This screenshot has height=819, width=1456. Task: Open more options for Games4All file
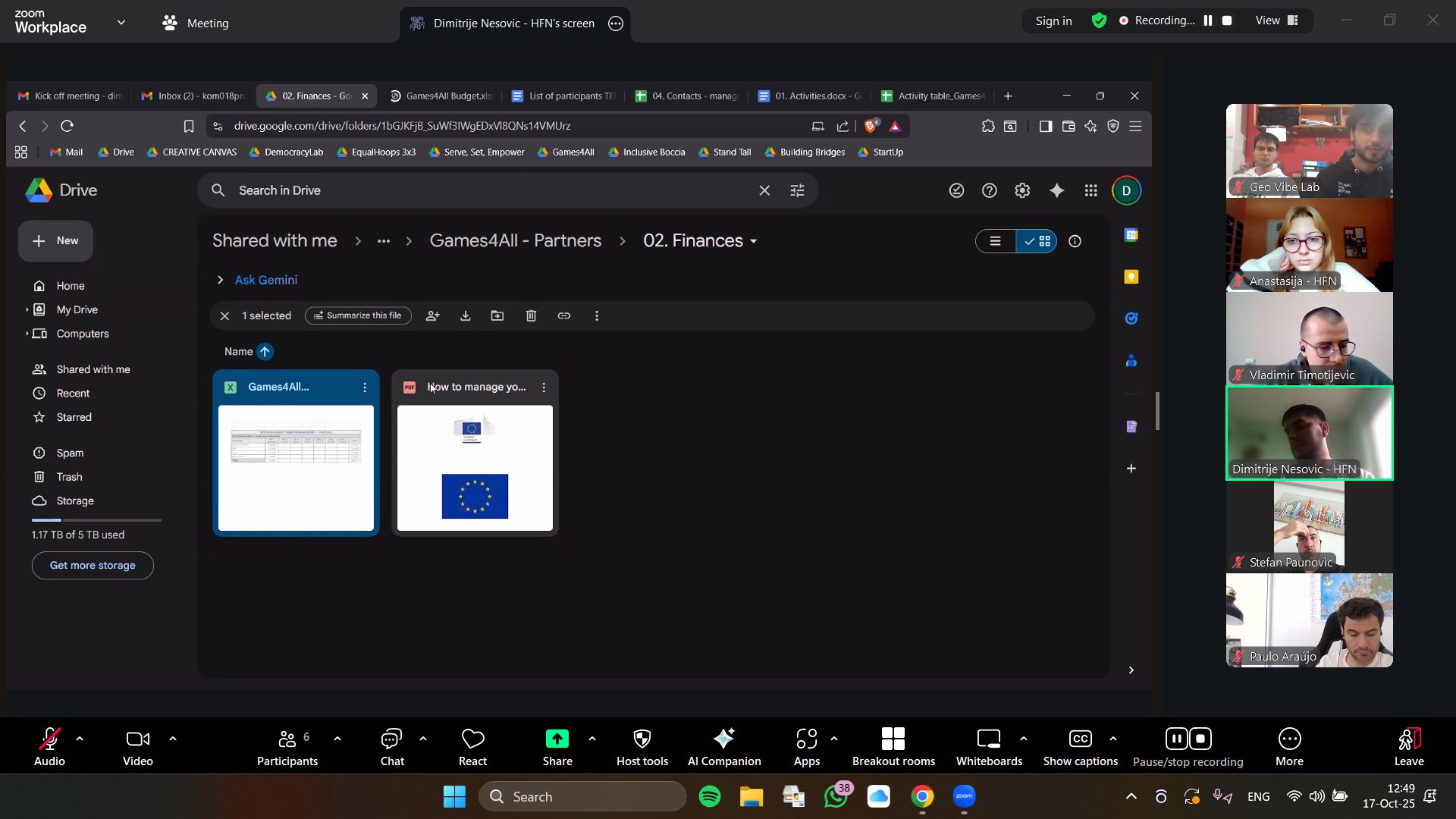[x=365, y=388]
